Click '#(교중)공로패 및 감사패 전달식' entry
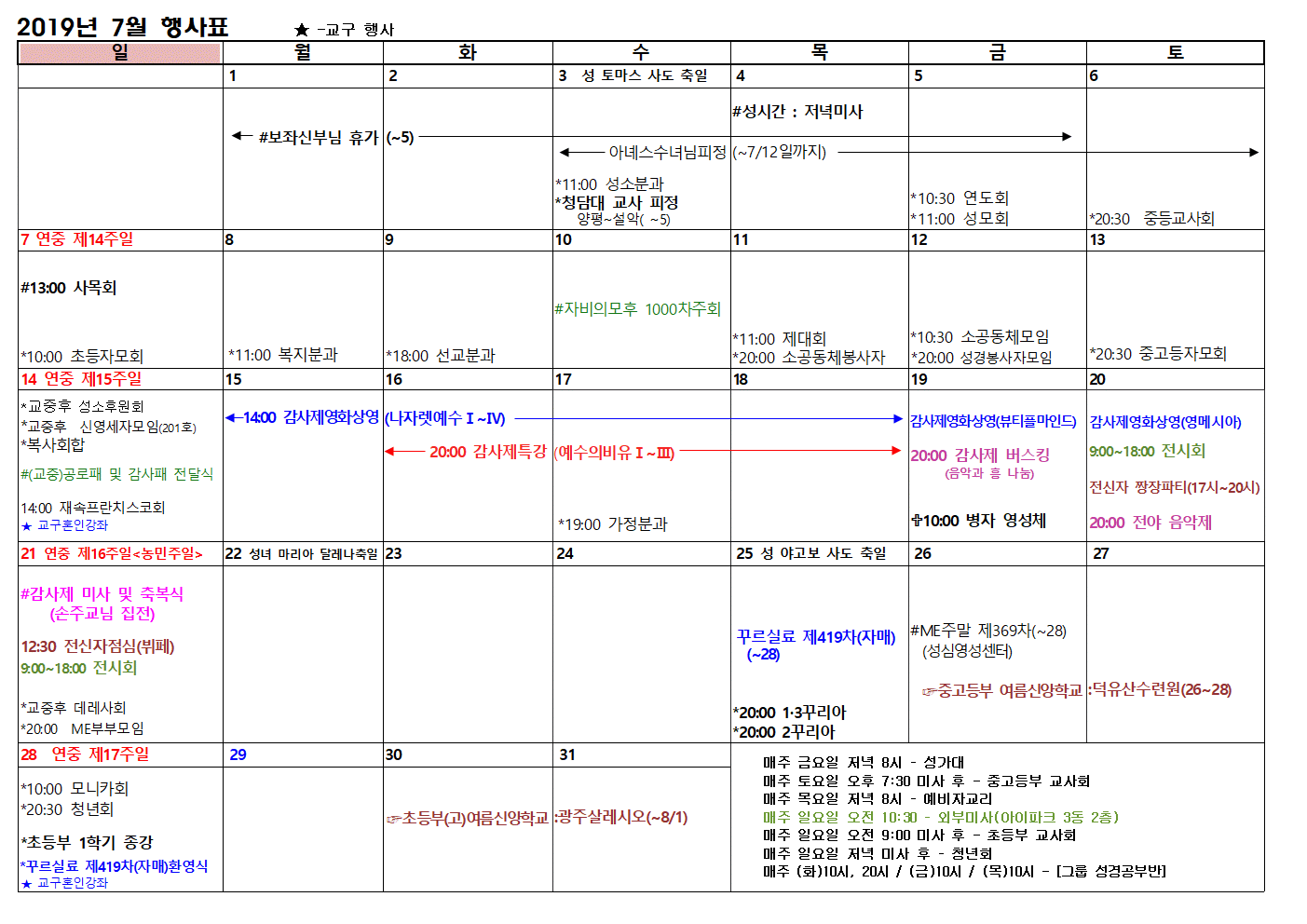 pyautogui.click(x=116, y=474)
